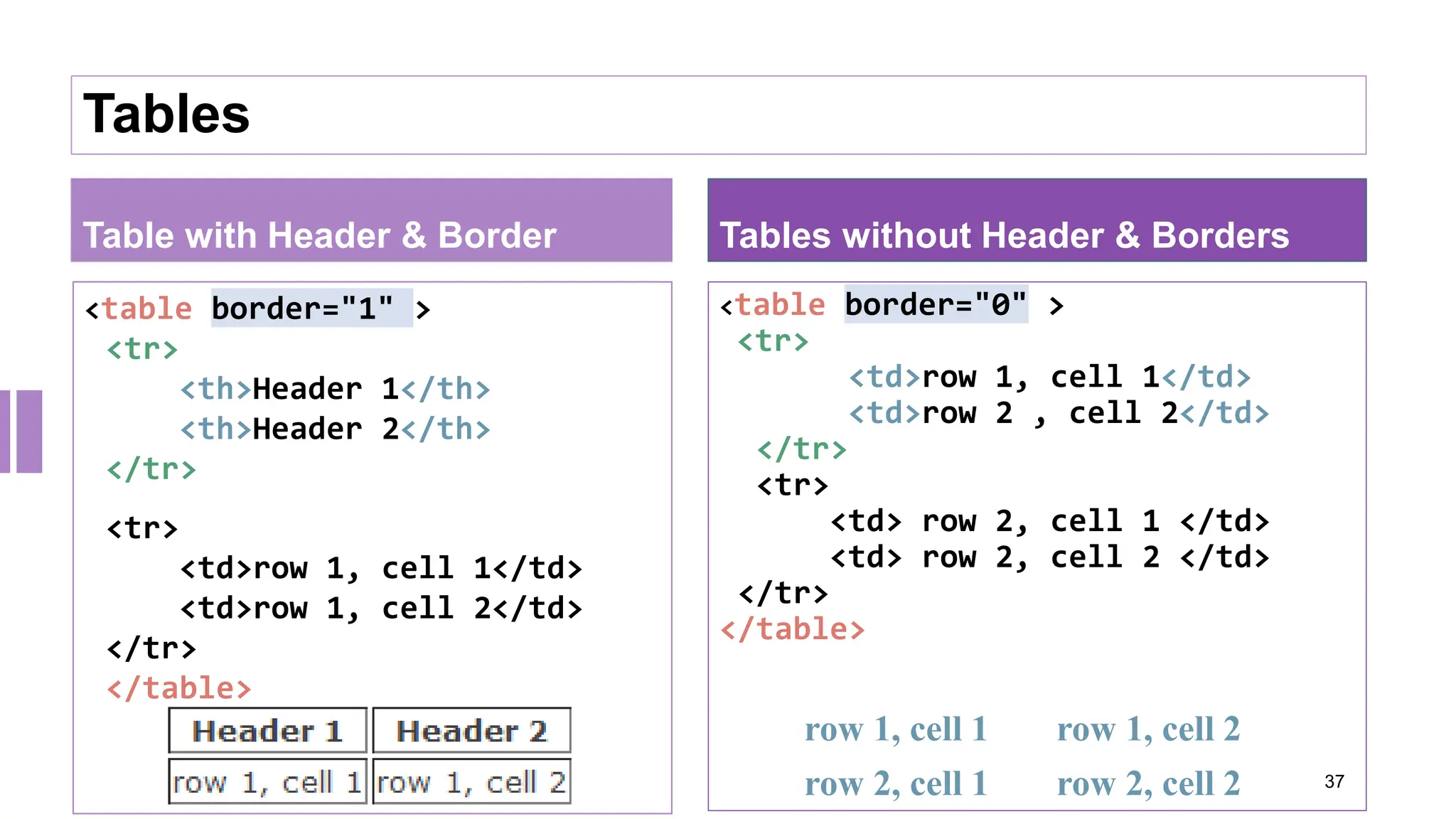This screenshot has width=1456, height=819.
Task: Click the slide number 37
Action: (1334, 781)
